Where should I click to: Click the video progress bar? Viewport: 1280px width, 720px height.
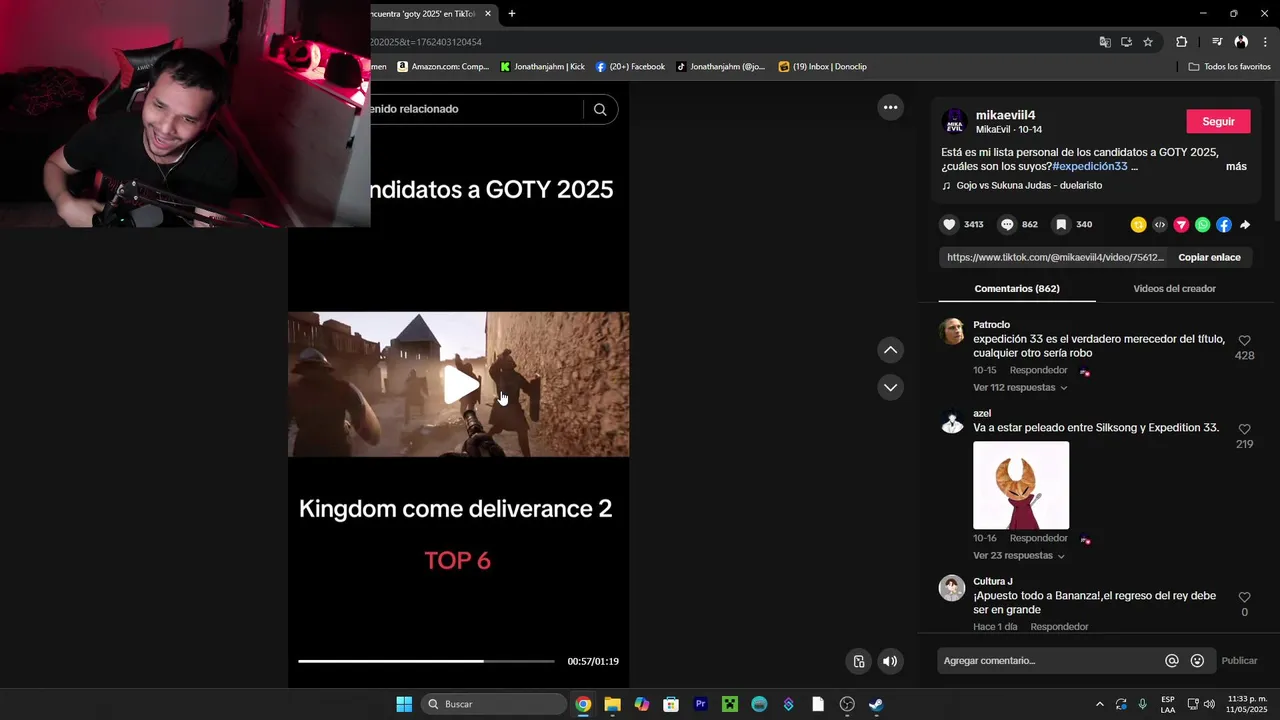(x=426, y=661)
